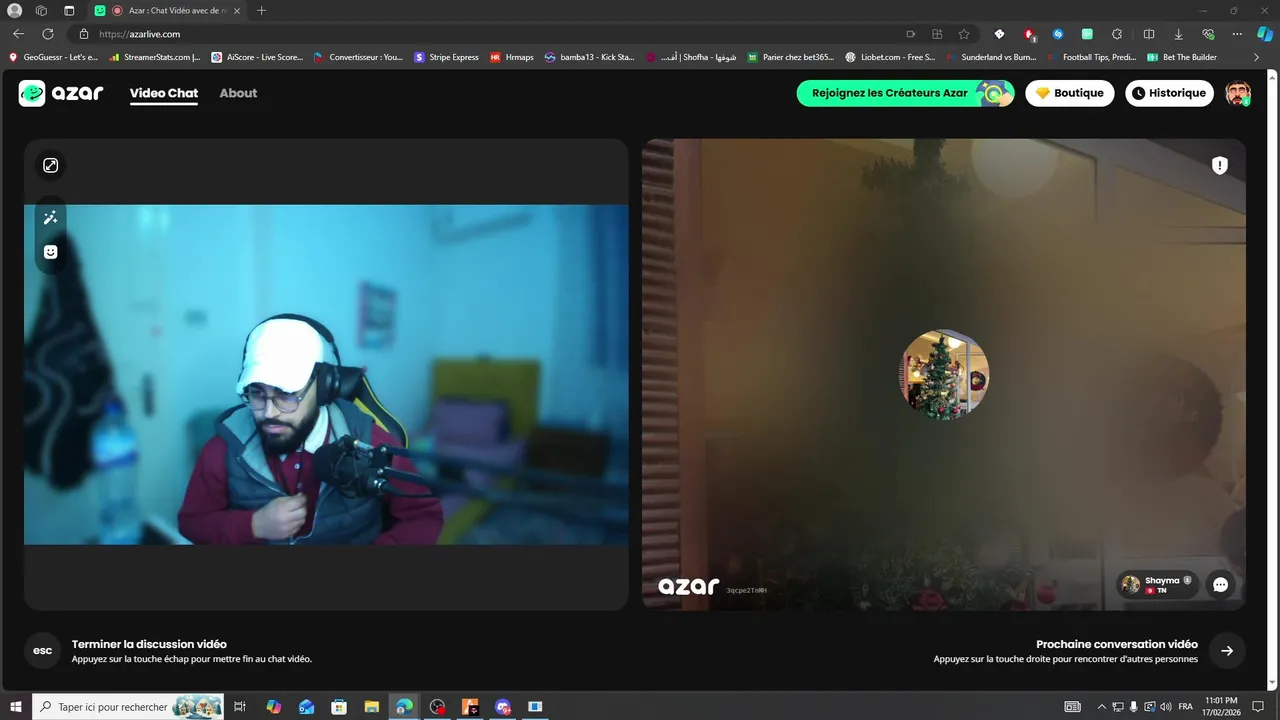Screen dimensions: 1280x720
Task: Open Edge Copilot sidebar icon
Action: (x=1265, y=34)
